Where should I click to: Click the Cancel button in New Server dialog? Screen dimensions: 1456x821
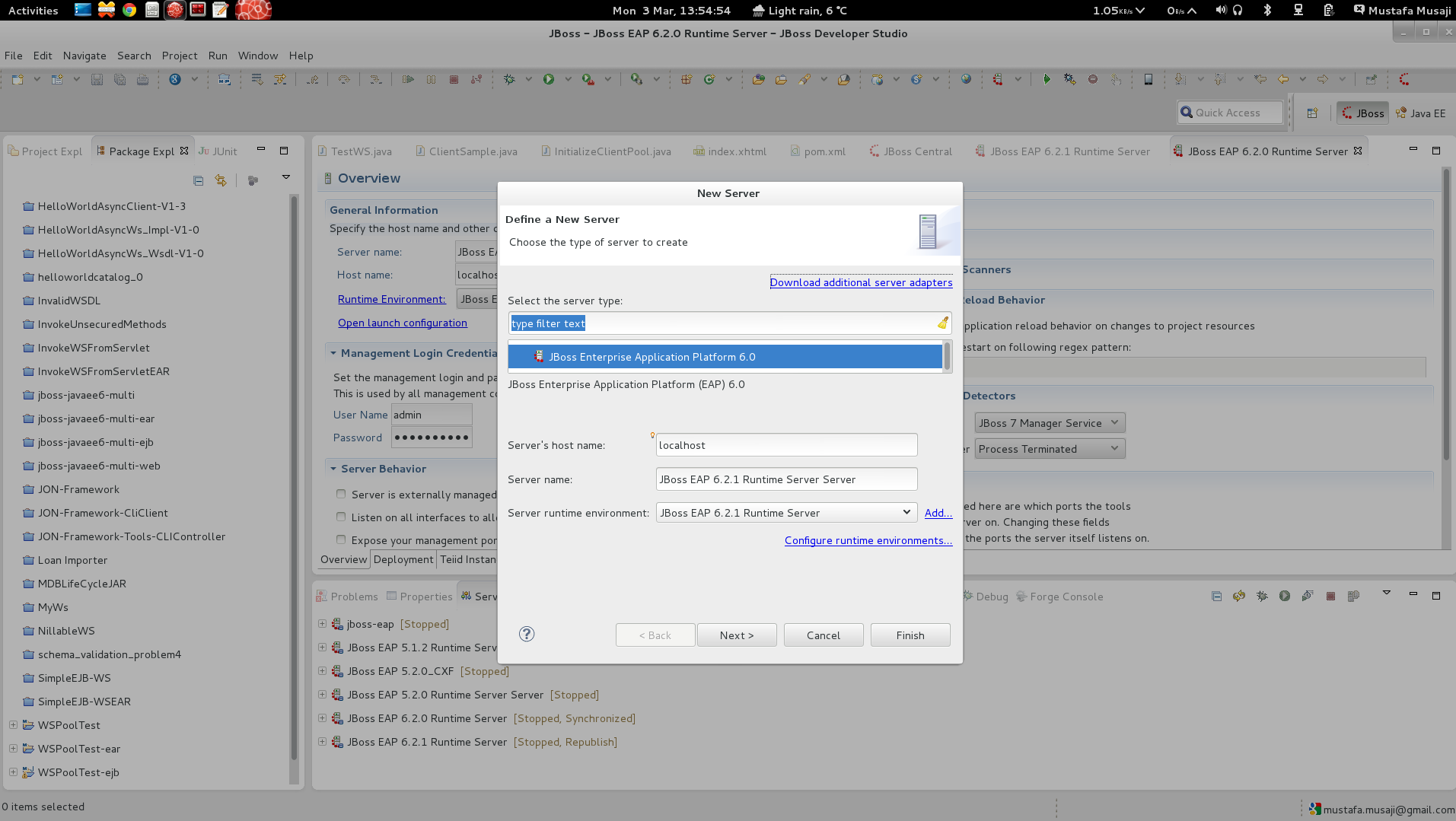[824, 635]
